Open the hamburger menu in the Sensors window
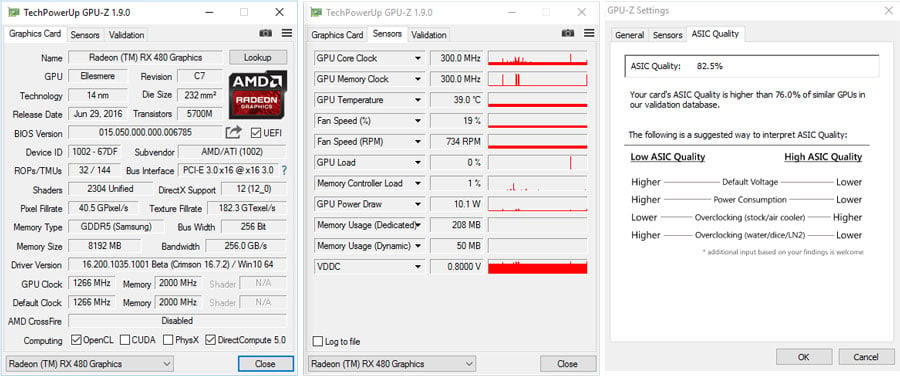 (x=589, y=34)
